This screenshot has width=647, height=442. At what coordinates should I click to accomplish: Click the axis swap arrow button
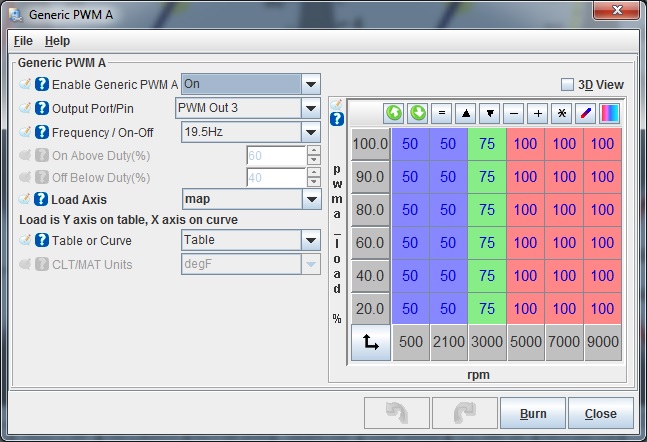point(371,342)
